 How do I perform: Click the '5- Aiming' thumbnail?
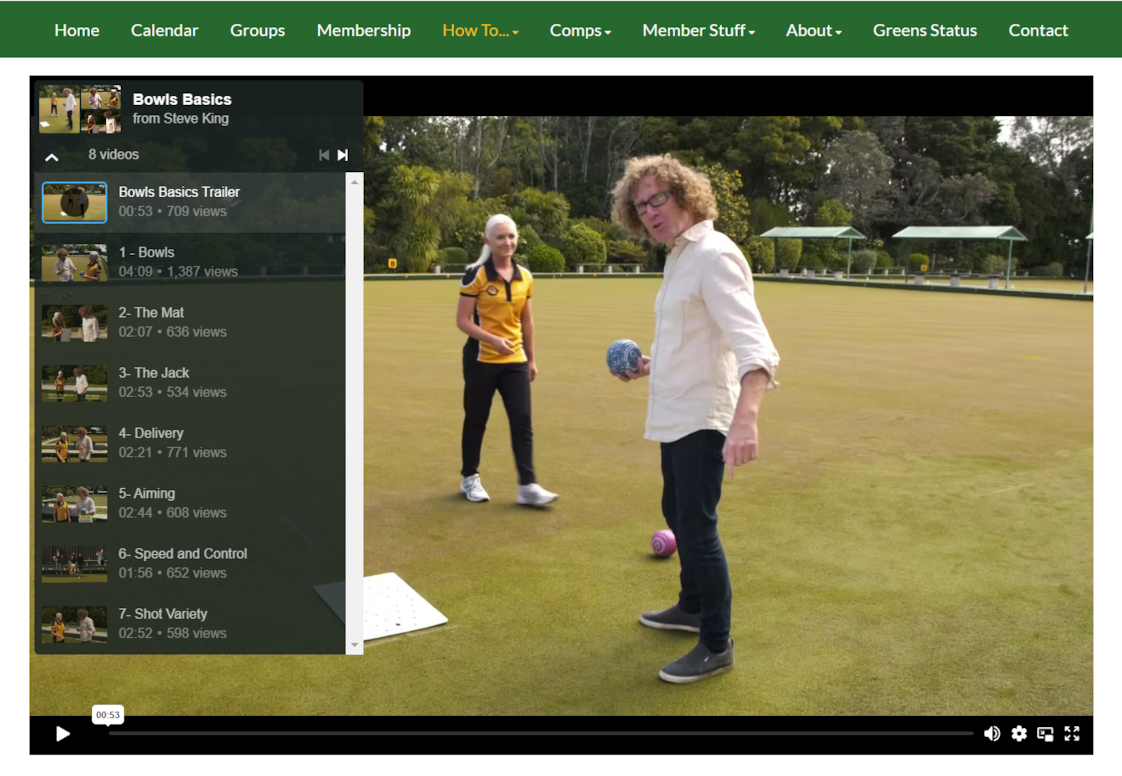[74, 504]
